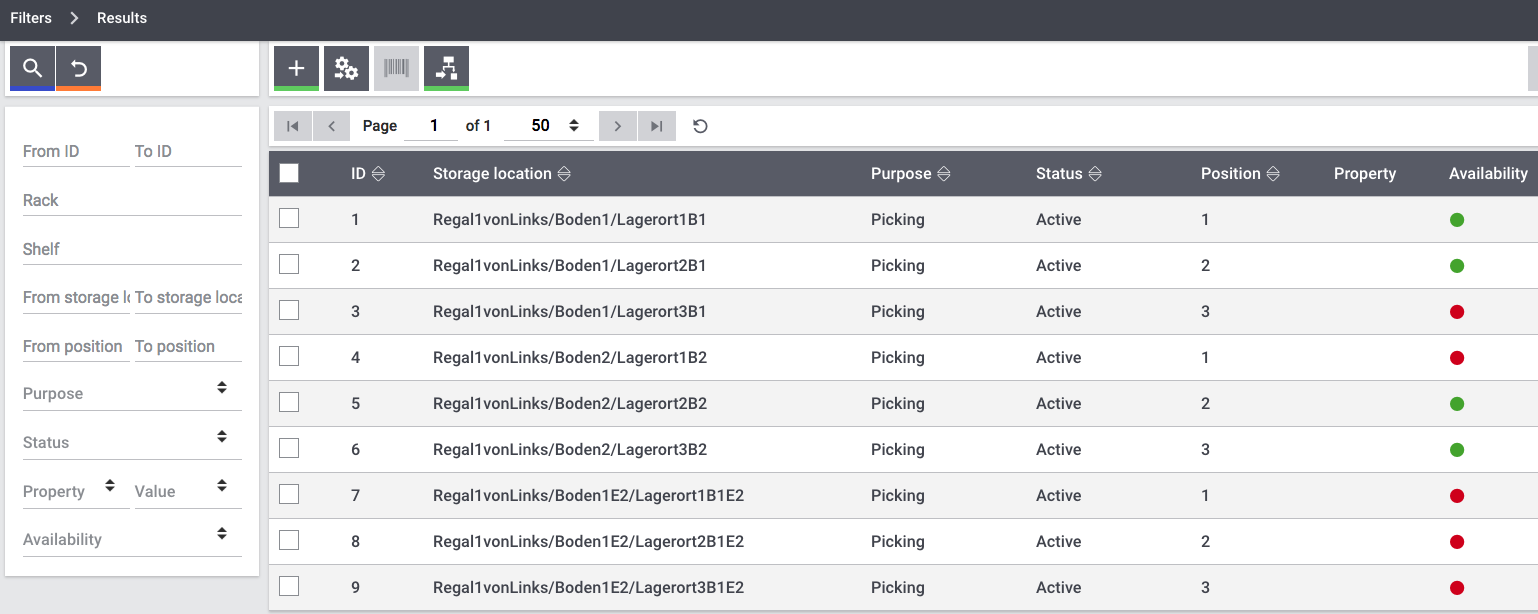Sort table by Status column
This screenshot has width=1538, height=614.
(x=1060, y=174)
